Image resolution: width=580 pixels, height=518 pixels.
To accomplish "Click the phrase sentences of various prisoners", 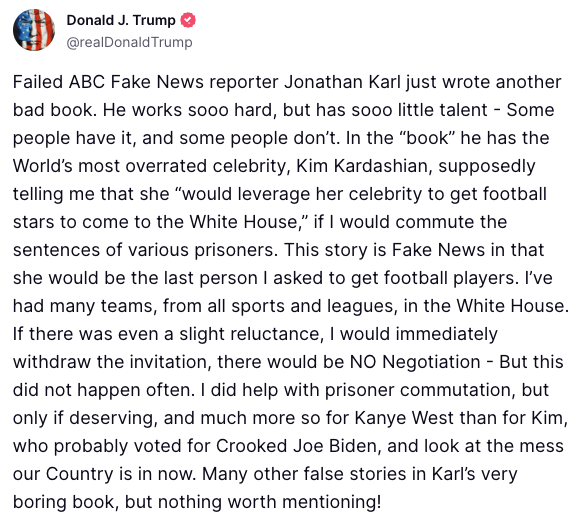I will [x=145, y=250].
